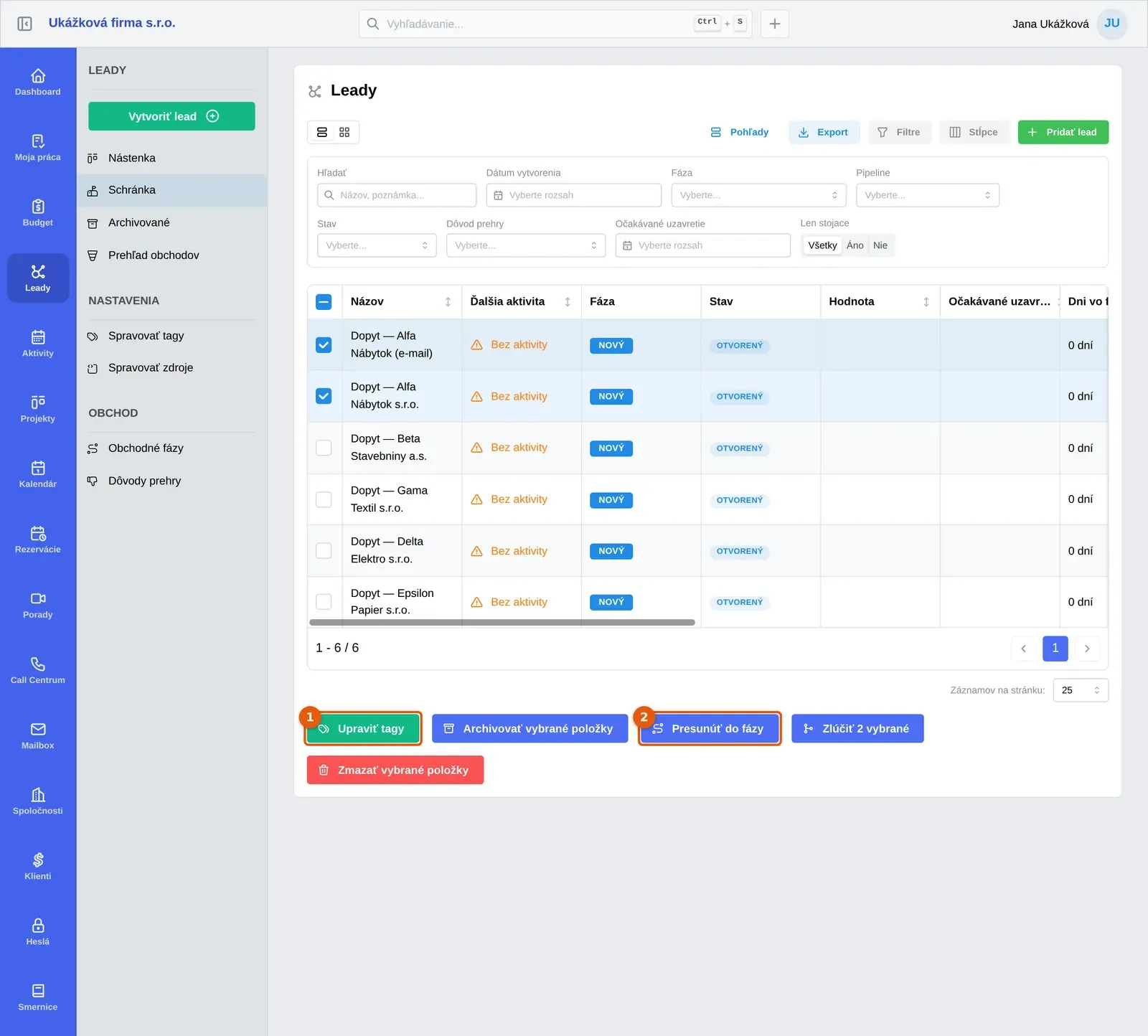Set Len stojace filter to Áno
The image size is (1148, 1036).
(855, 245)
